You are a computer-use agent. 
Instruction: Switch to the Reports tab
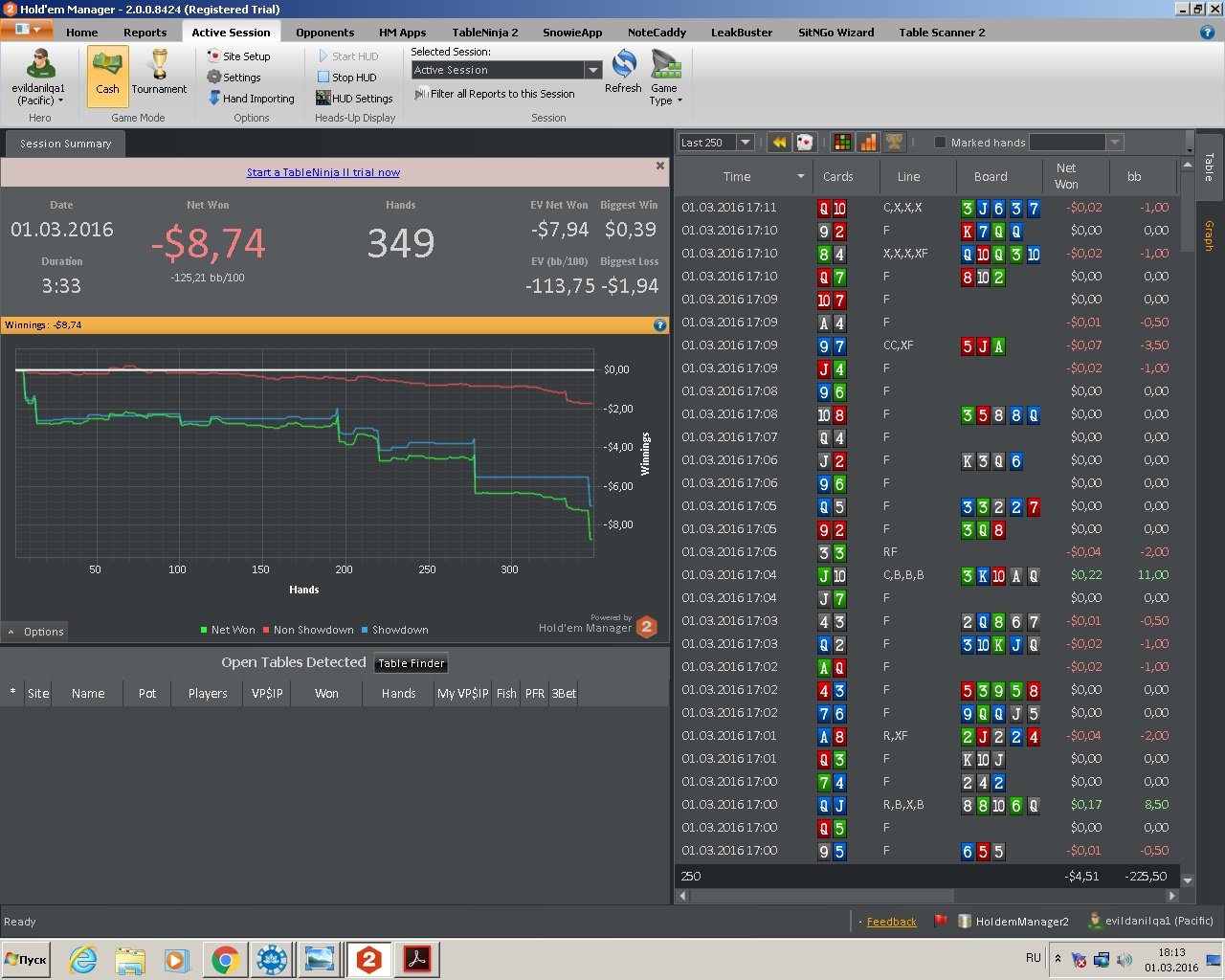(145, 33)
